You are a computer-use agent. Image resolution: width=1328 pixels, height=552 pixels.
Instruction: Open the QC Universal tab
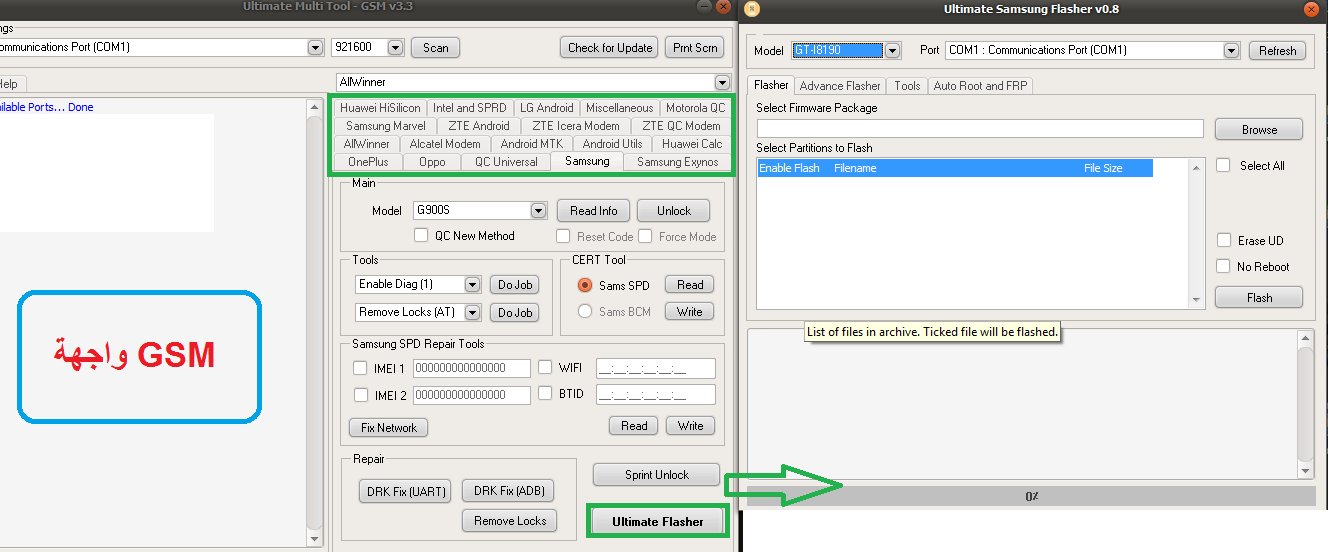click(x=506, y=162)
